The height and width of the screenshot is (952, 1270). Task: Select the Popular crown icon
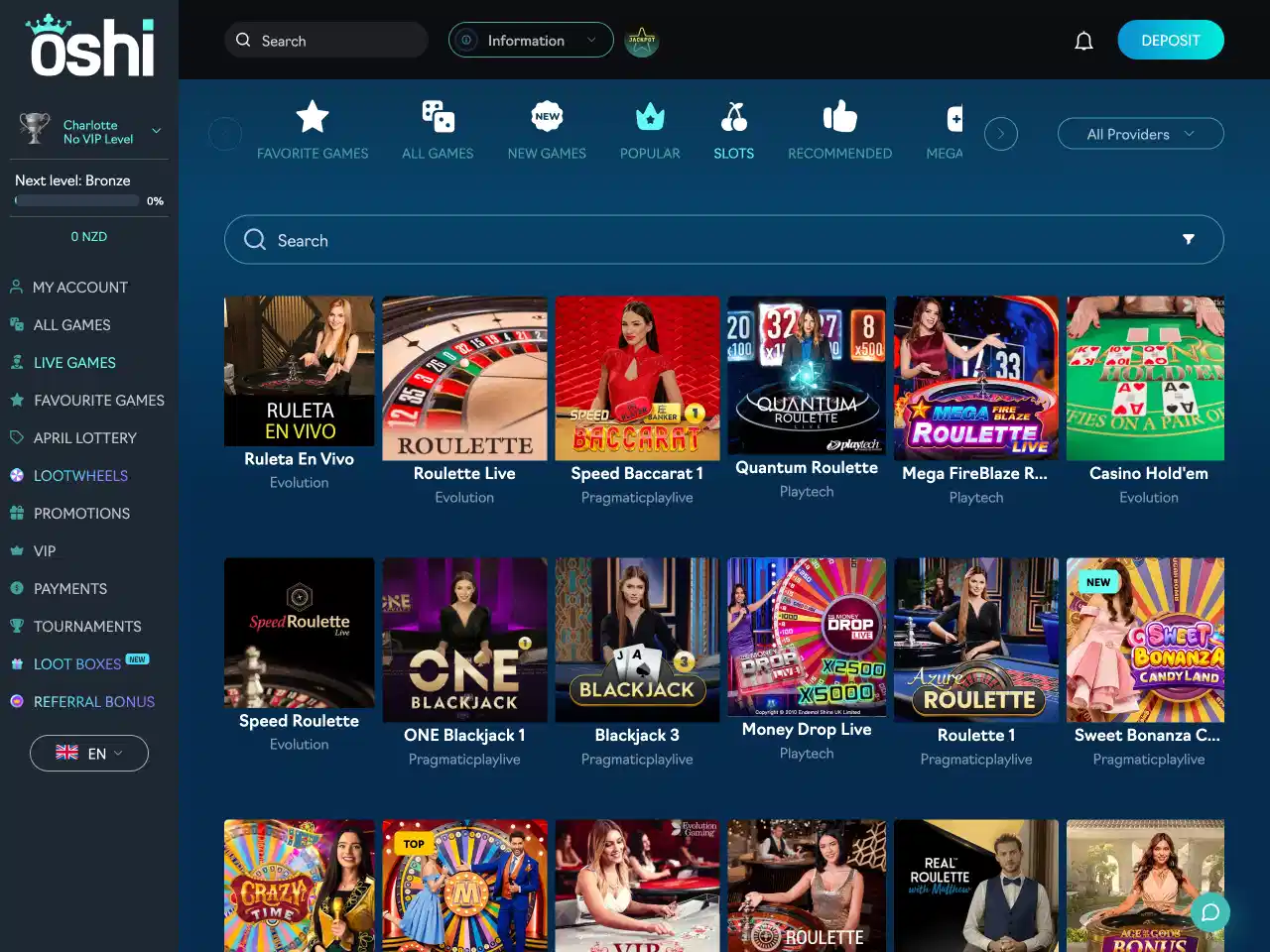click(650, 118)
